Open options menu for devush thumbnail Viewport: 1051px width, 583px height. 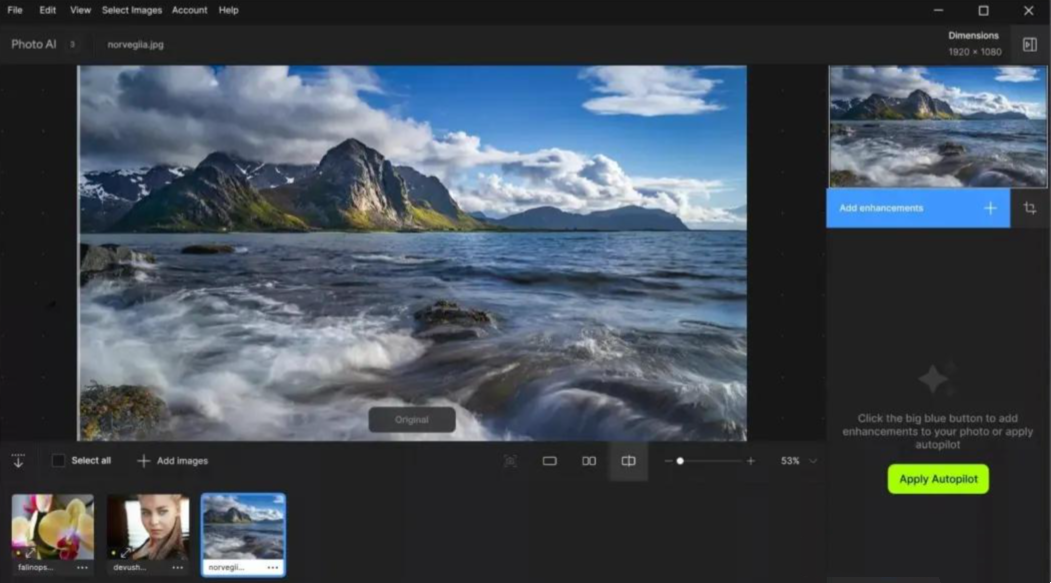pos(178,567)
